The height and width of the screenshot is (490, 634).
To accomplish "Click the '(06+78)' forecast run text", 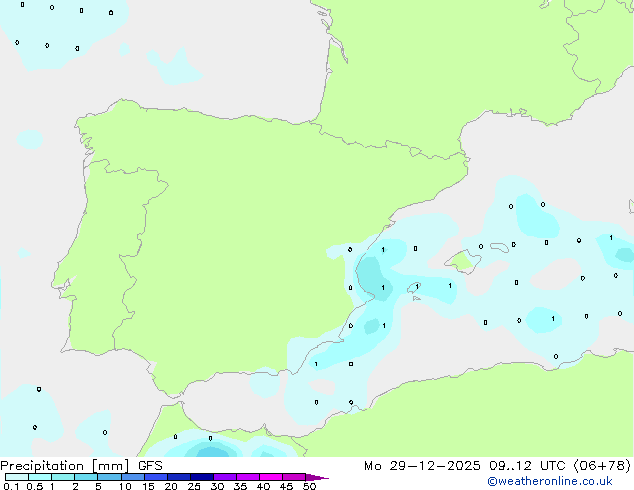I will (x=602, y=466).
